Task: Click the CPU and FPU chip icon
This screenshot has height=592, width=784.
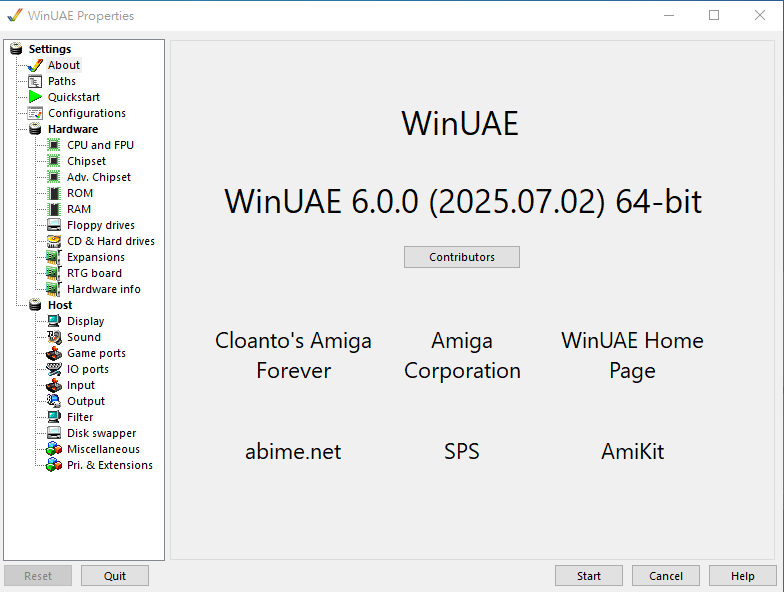Action: coord(54,145)
